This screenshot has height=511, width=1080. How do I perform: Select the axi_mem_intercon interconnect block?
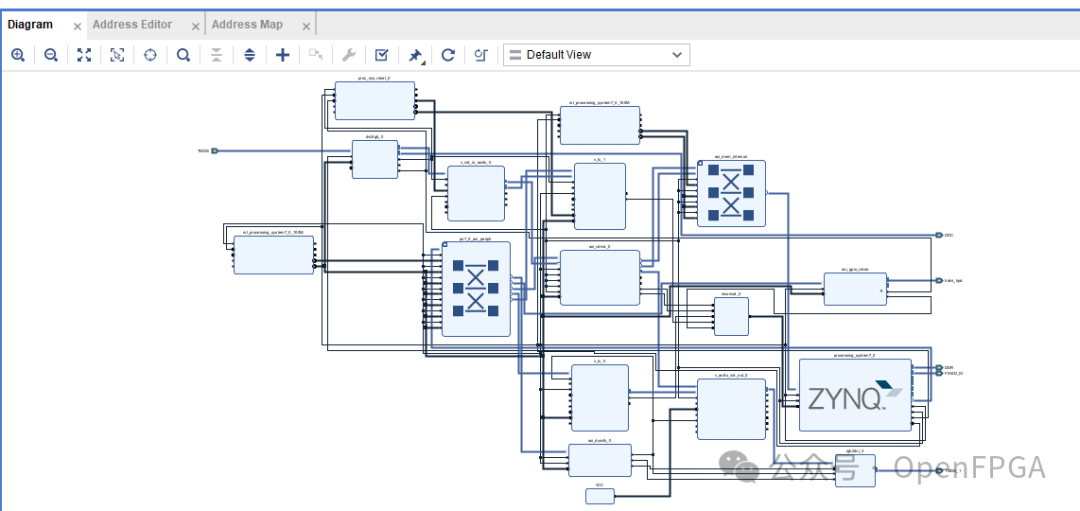(730, 193)
